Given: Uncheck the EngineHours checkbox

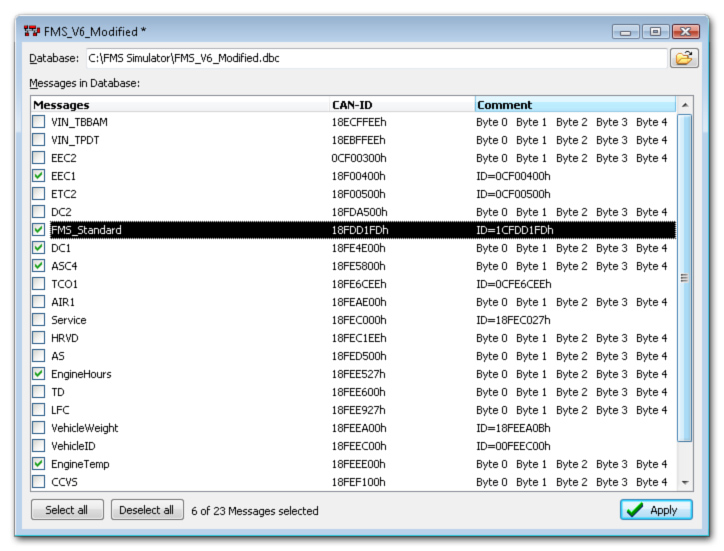Looking at the screenshot, I should coord(39,374).
